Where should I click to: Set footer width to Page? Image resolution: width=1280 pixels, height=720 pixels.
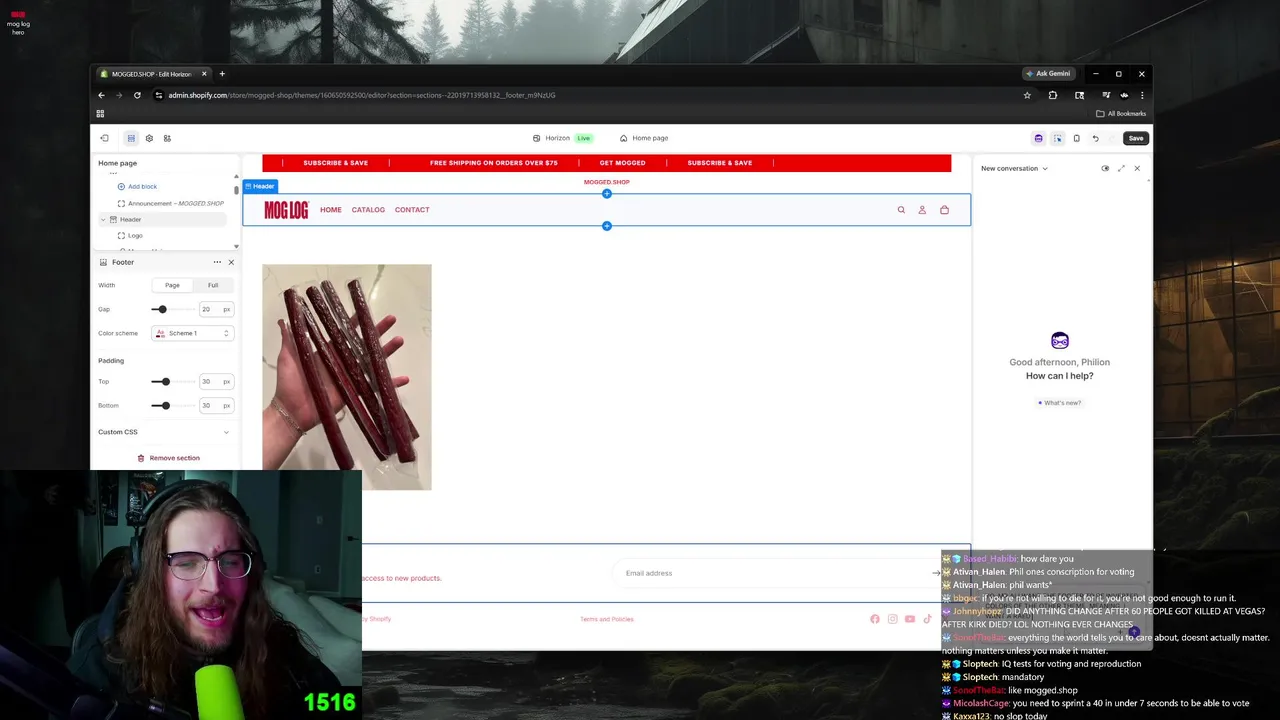point(172,285)
